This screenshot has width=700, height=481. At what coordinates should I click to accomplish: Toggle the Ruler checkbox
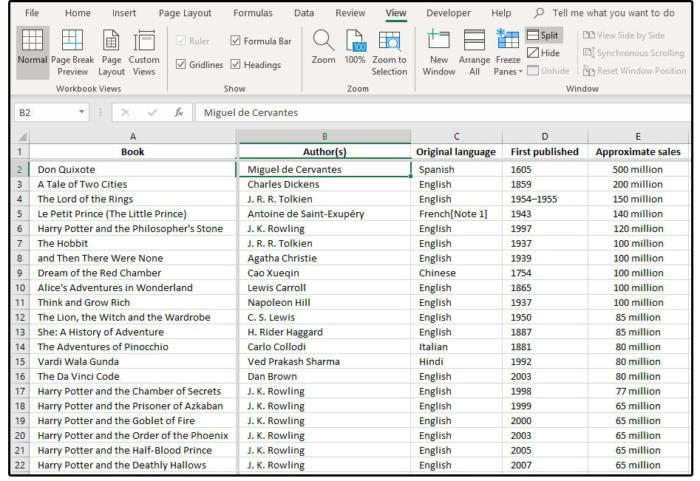180,41
